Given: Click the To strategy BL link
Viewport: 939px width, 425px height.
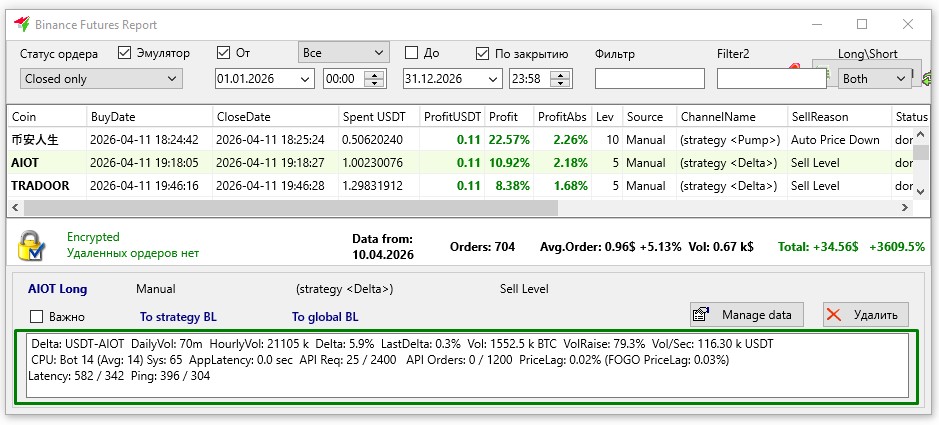Looking at the screenshot, I should [x=178, y=317].
